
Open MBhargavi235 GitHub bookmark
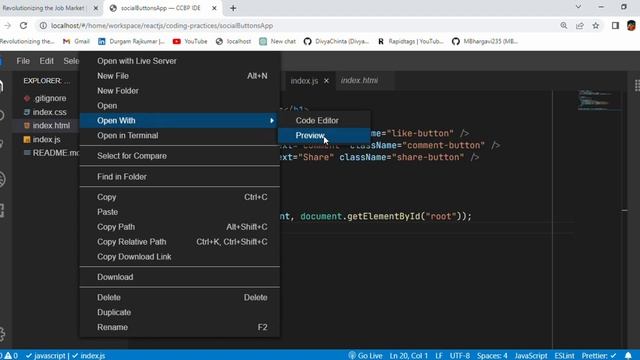point(485,41)
